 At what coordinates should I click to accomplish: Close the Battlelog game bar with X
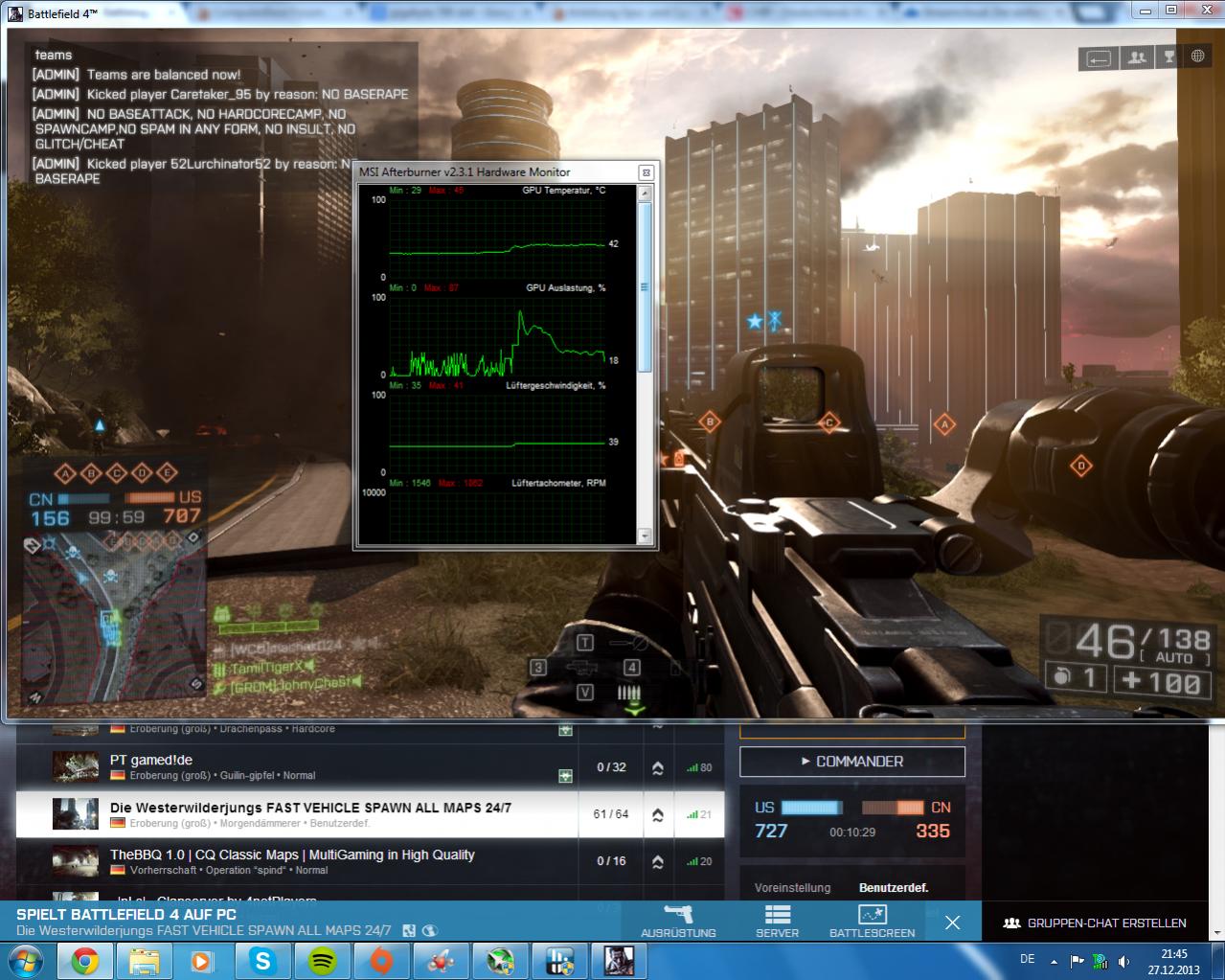(x=952, y=923)
